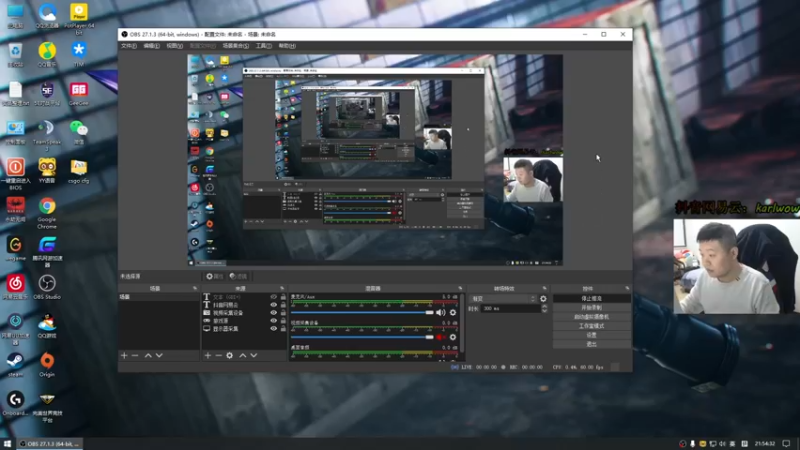This screenshot has width=800, height=450.
Task: Toggle lock on first text source
Action: tap(283, 296)
